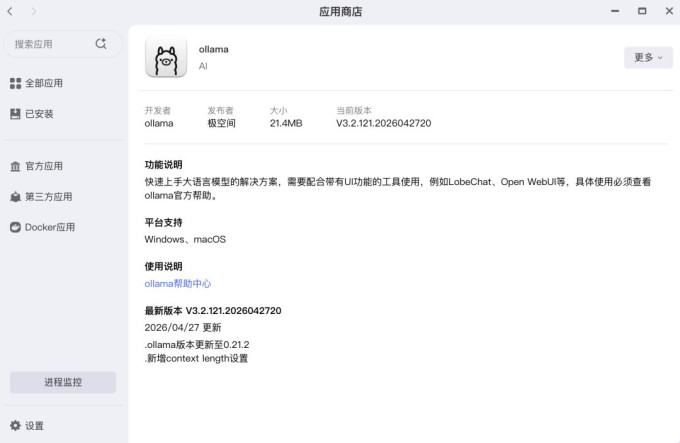This screenshot has height=443, width=680.
Task: Click the 全部应用 grid icon
Action: pyautogui.click(x=15, y=83)
